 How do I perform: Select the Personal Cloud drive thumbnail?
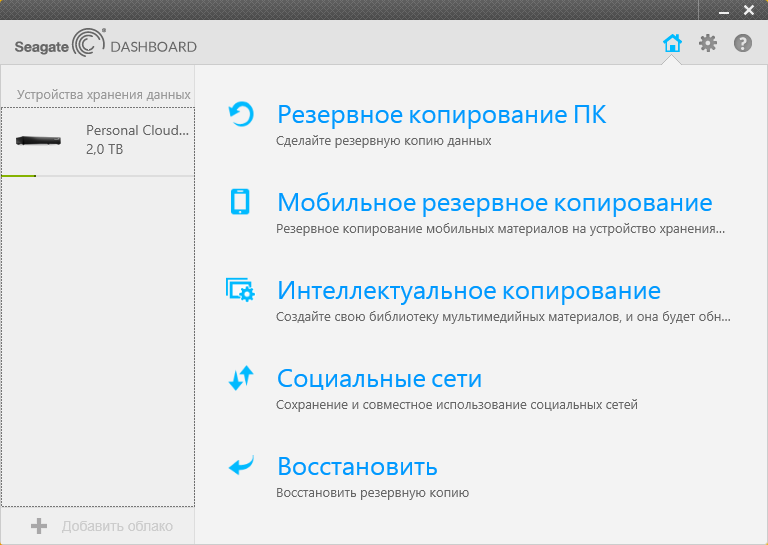tap(39, 141)
